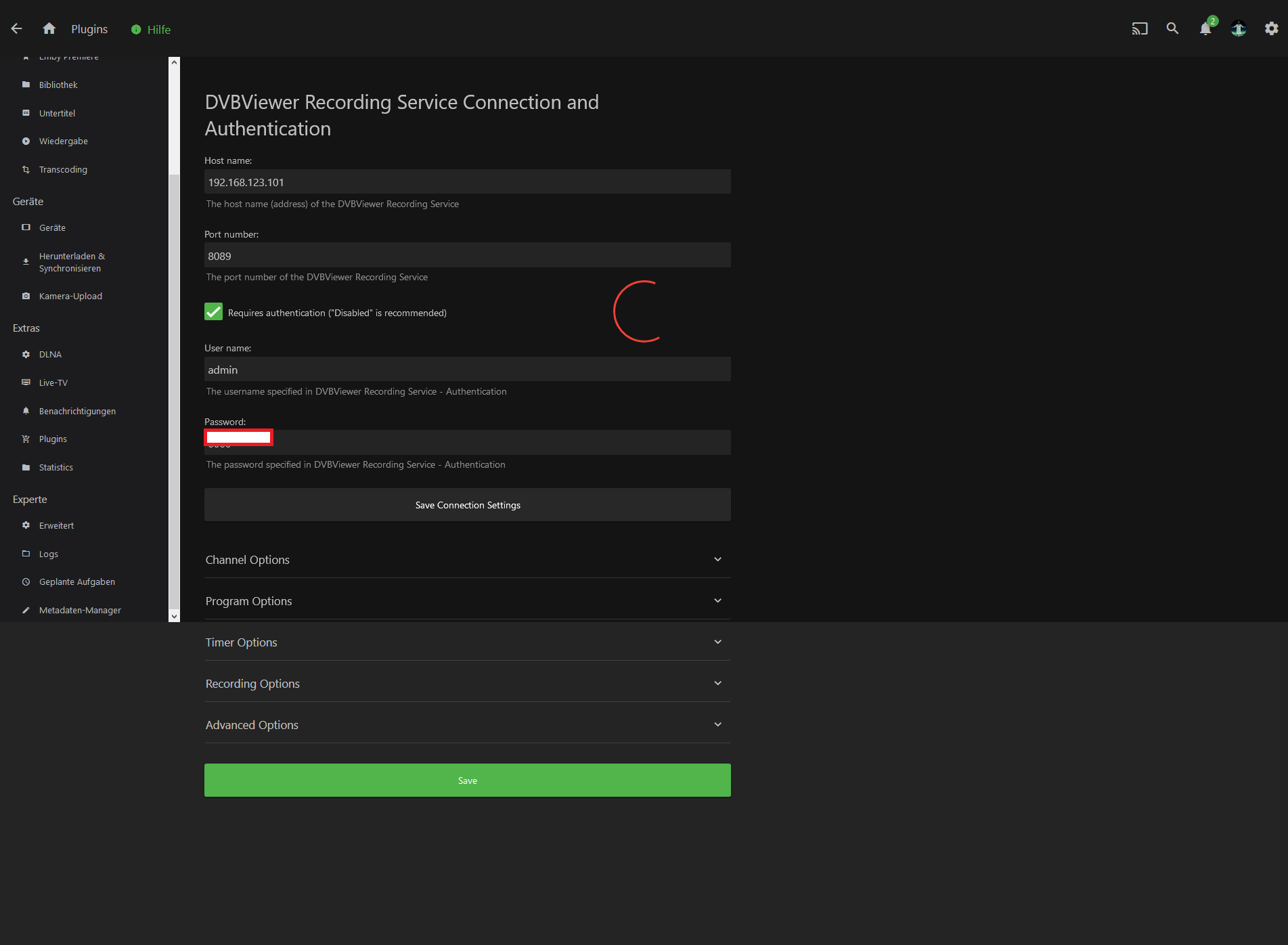1288x945 pixels.
Task: Click the cast to device icon
Action: [x=1140, y=28]
